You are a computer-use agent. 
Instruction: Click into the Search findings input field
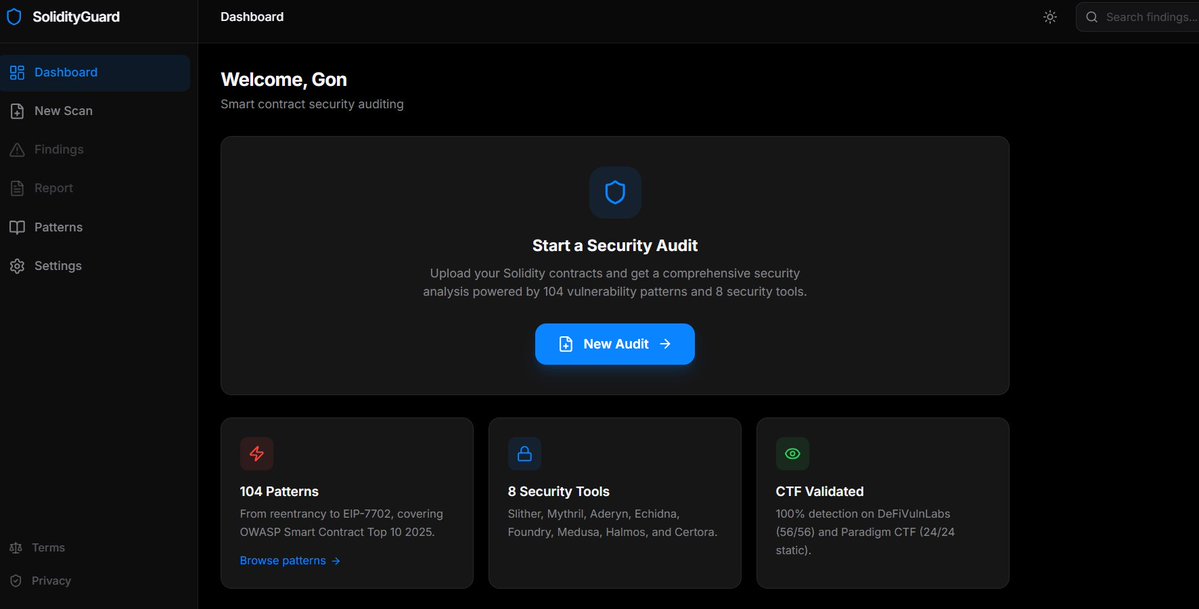pyautogui.click(x=1150, y=17)
